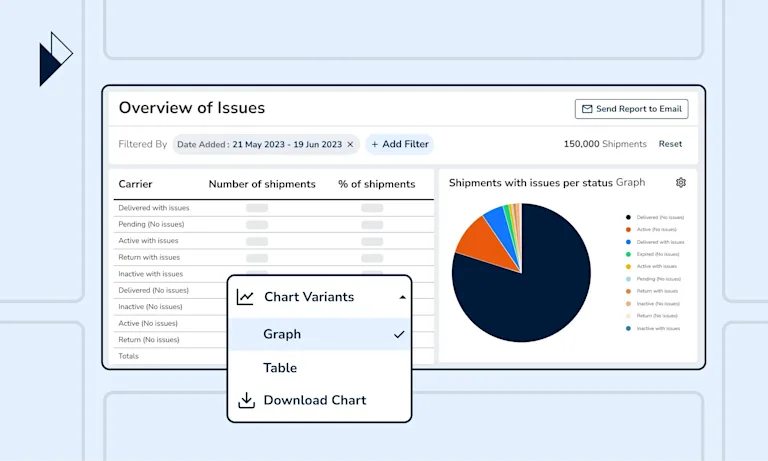Collapse the Chart Variants menu arrow
Screen dimensions: 768x461
[x=402, y=297]
